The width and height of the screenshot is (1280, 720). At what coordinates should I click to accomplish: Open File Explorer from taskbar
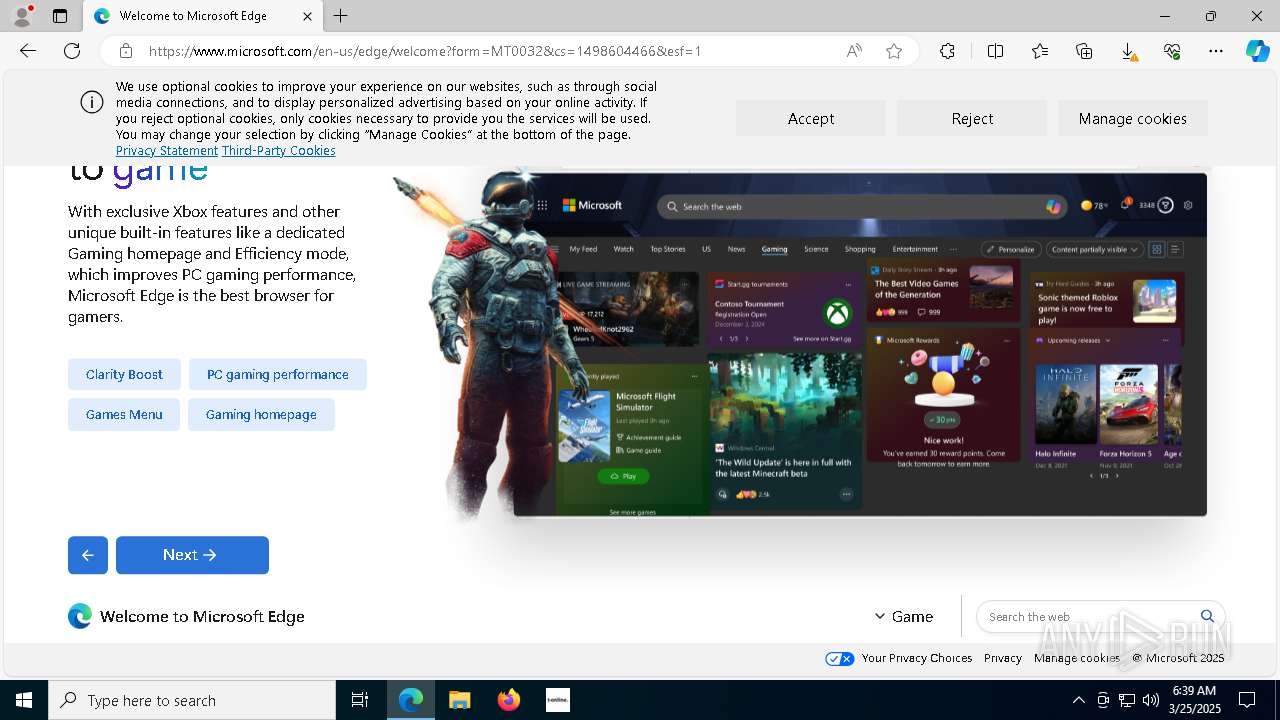click(x=460, y=700)
